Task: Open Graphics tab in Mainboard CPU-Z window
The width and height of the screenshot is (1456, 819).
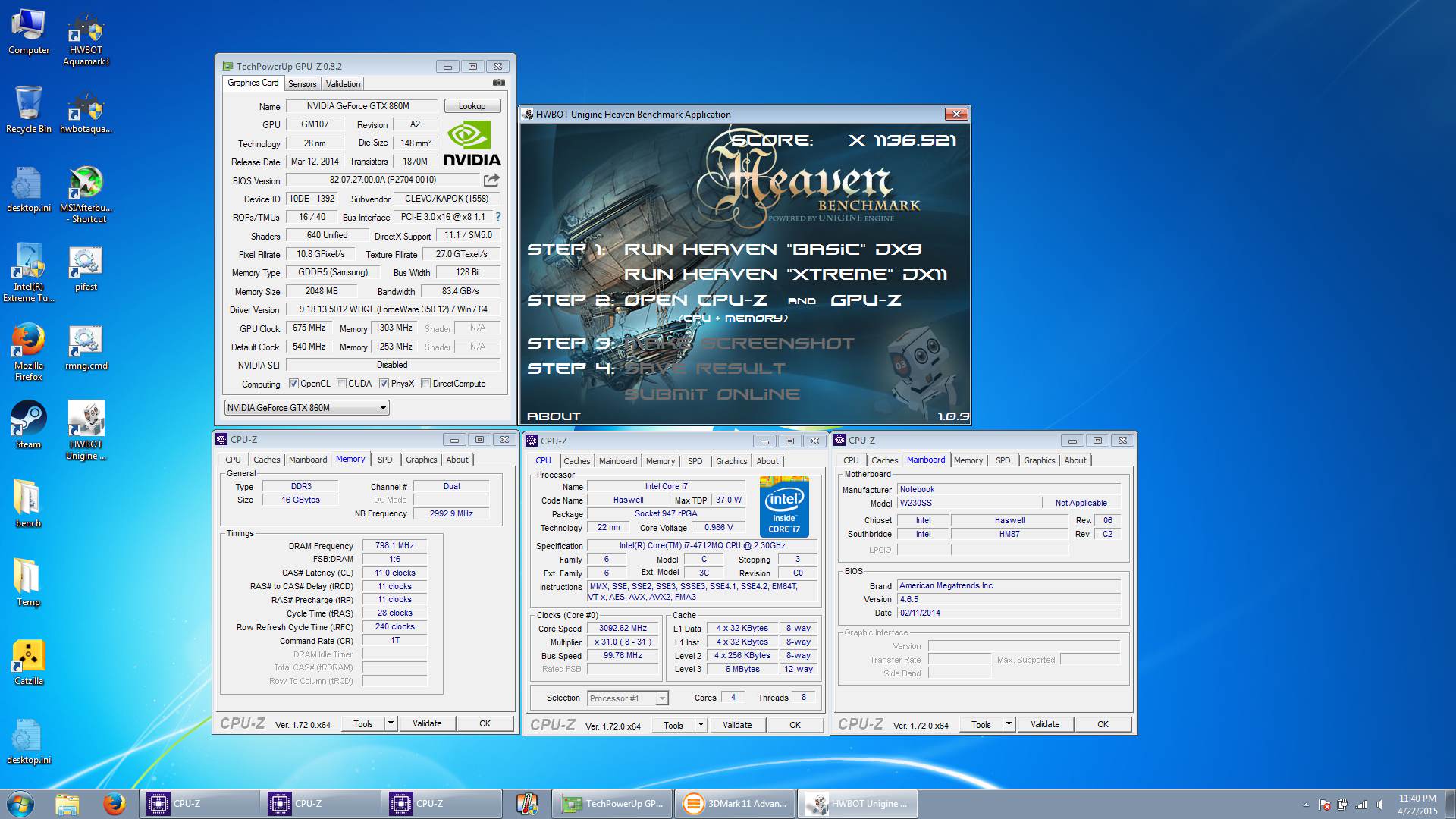Action: tap(1039, 460)
